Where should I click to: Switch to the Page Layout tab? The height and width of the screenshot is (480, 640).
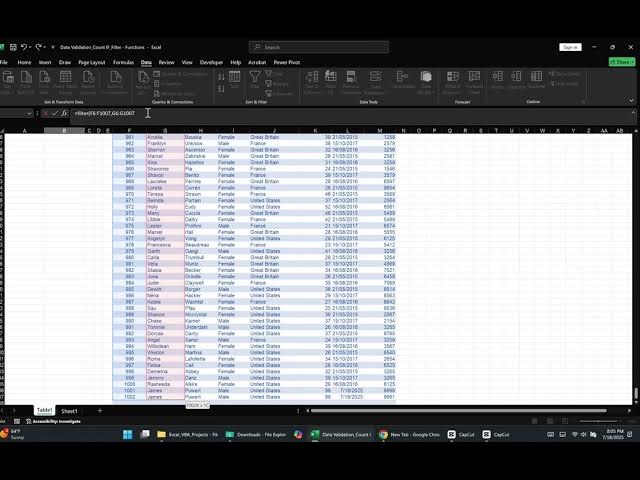coord(92,62)
